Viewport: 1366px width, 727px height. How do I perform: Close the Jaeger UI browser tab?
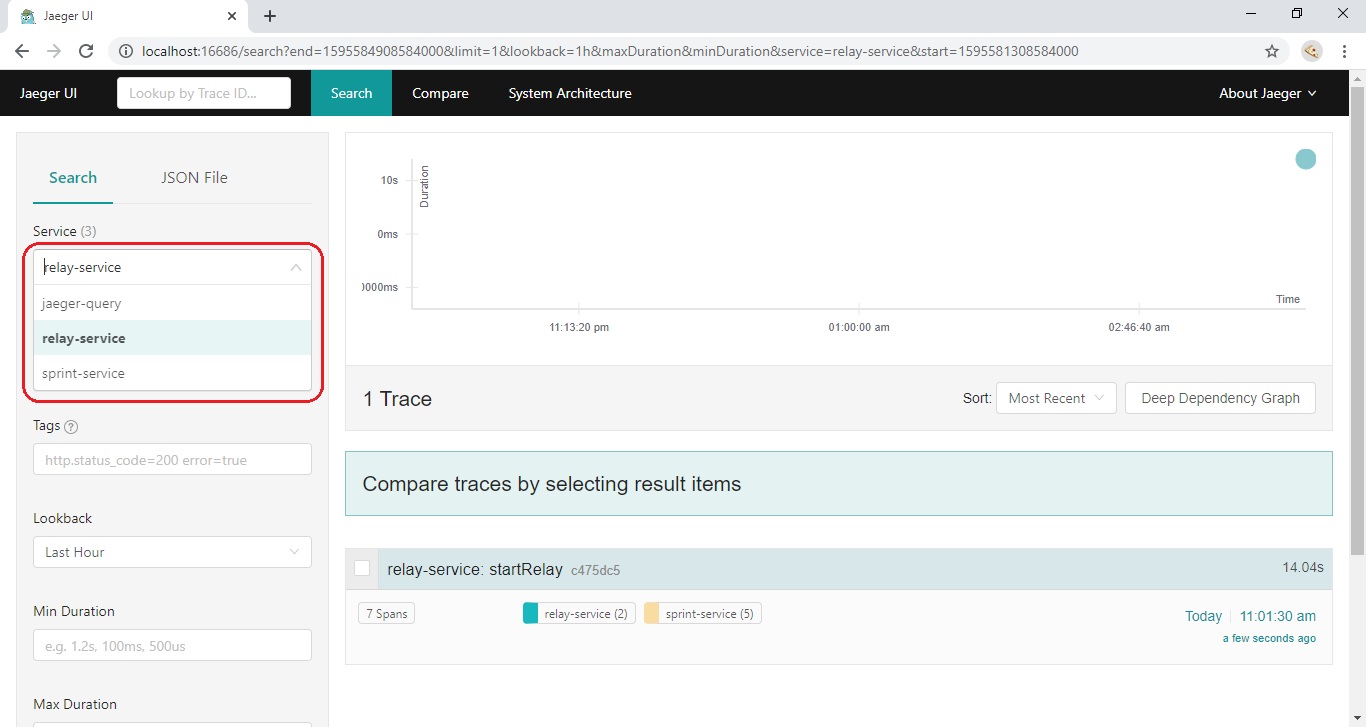click(x=232, y=16)
